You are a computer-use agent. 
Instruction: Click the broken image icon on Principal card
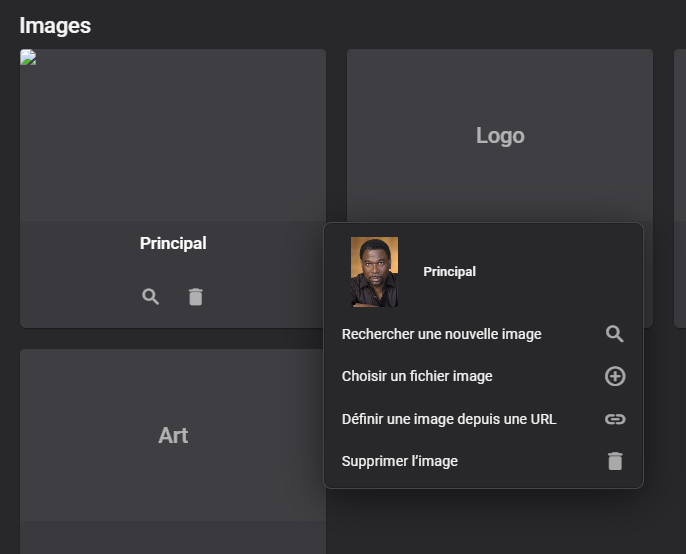point(28,58)
